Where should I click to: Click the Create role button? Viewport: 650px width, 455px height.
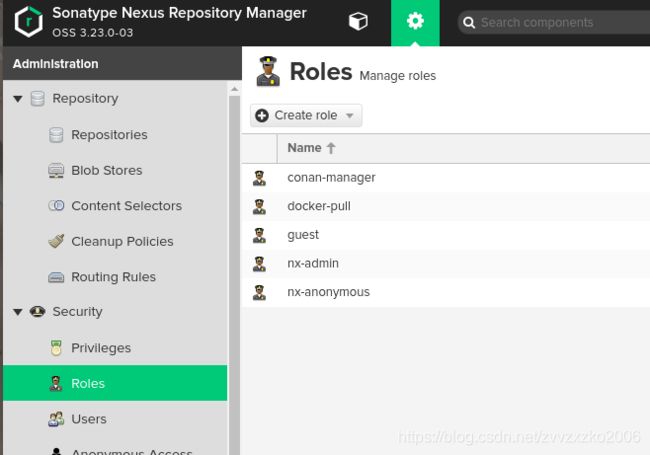coord(306,115)
